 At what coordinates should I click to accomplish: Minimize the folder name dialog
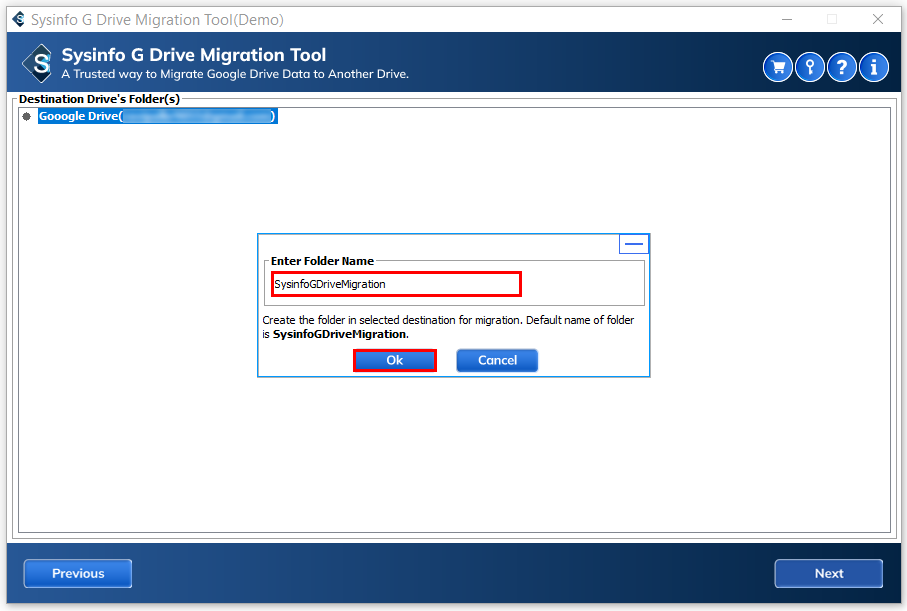pos(633,244)
